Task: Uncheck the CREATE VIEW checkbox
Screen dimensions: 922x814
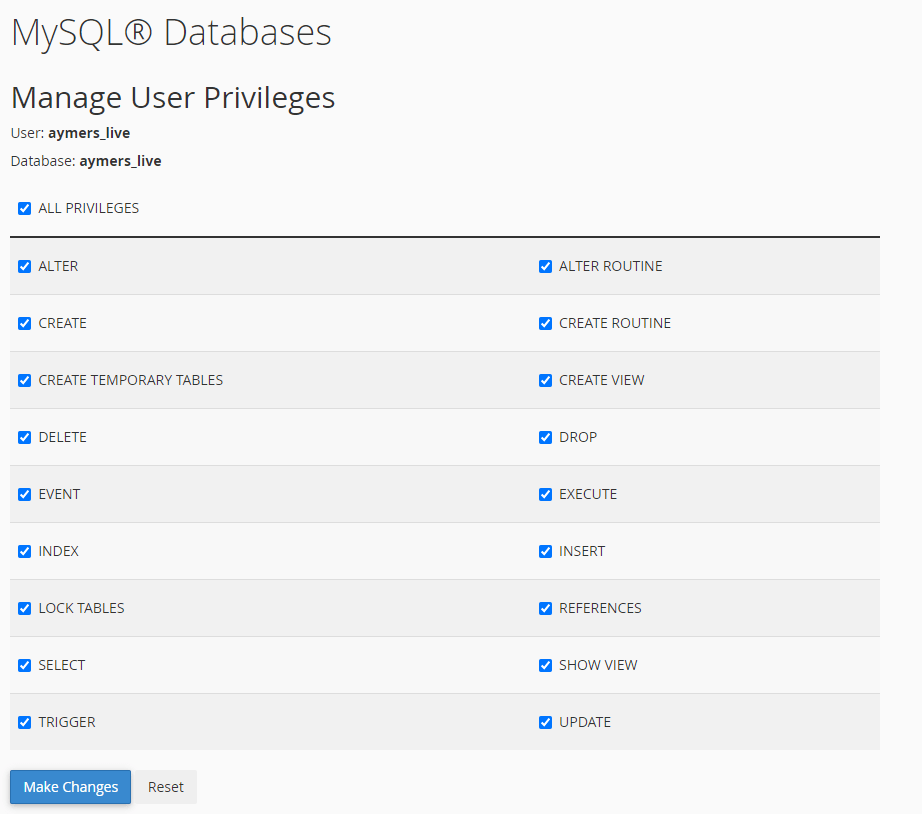Action: 545,381
